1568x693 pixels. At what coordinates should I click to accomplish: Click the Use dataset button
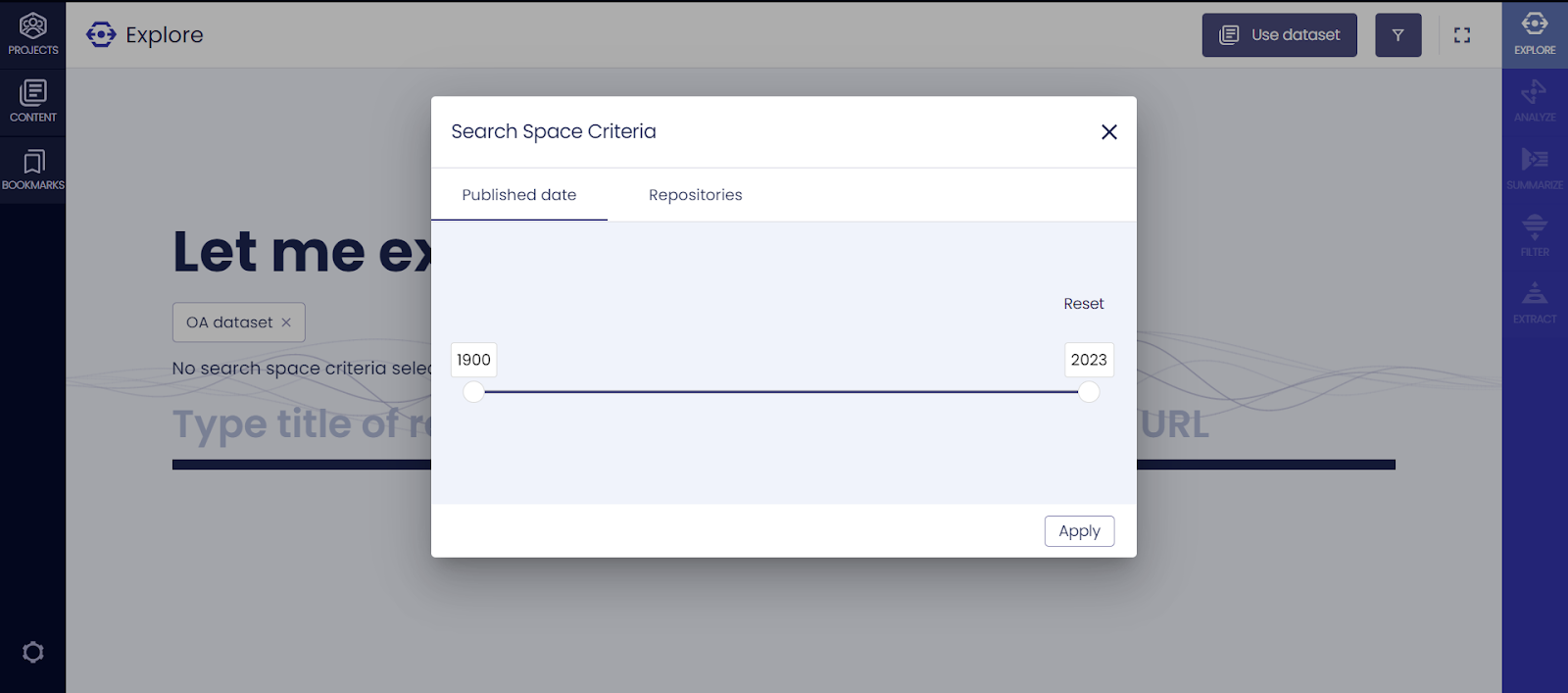pyautogui.click(x=1279, y=35)
